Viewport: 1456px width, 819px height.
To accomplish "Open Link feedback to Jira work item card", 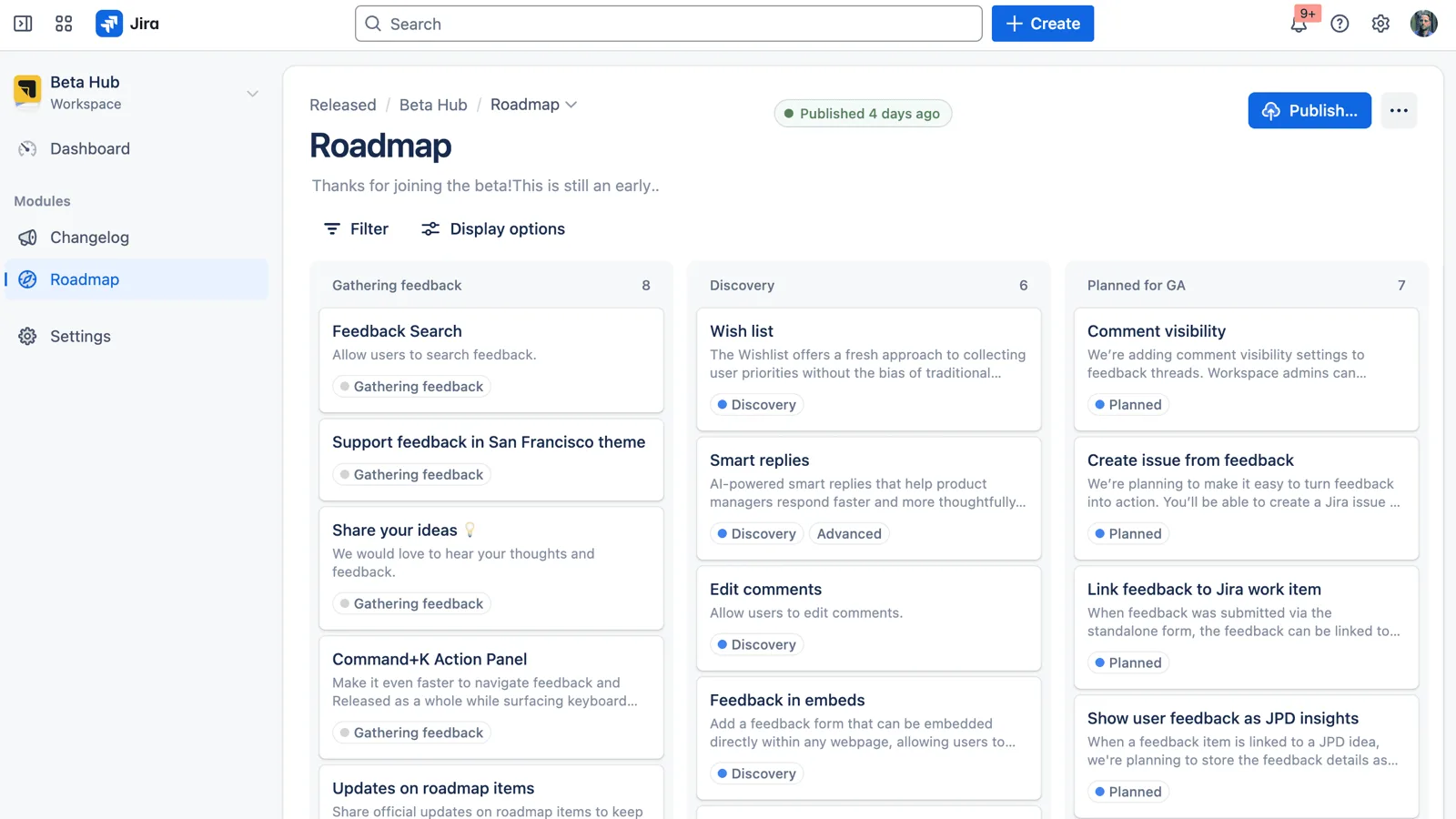I will (1247, 628).
